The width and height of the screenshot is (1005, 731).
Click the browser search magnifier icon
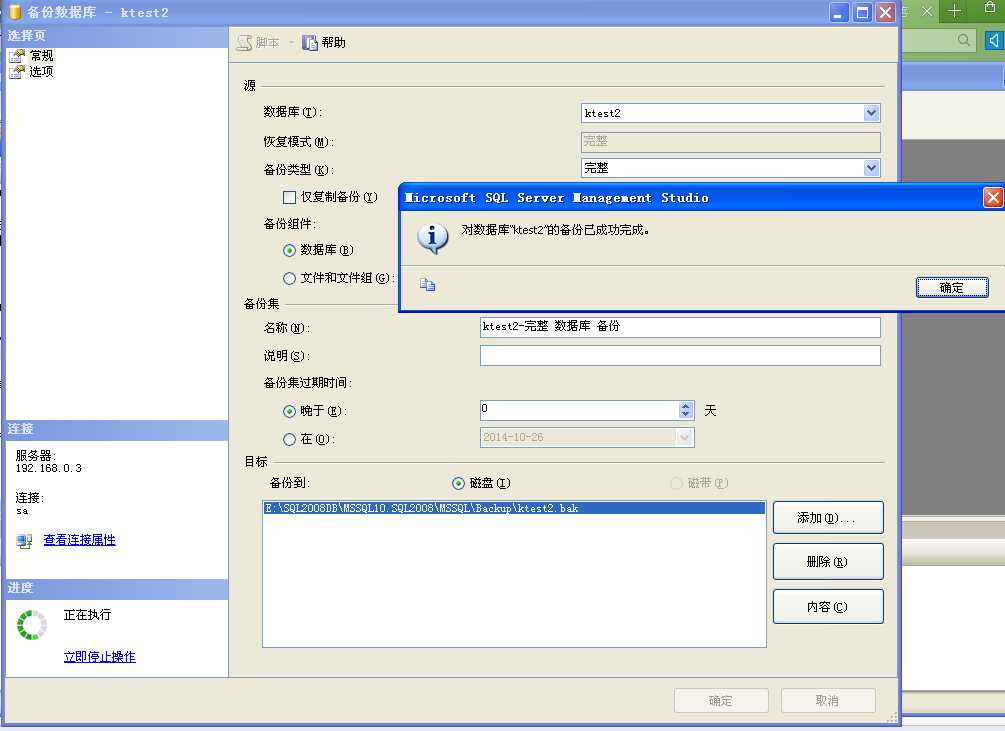[963, 40]
